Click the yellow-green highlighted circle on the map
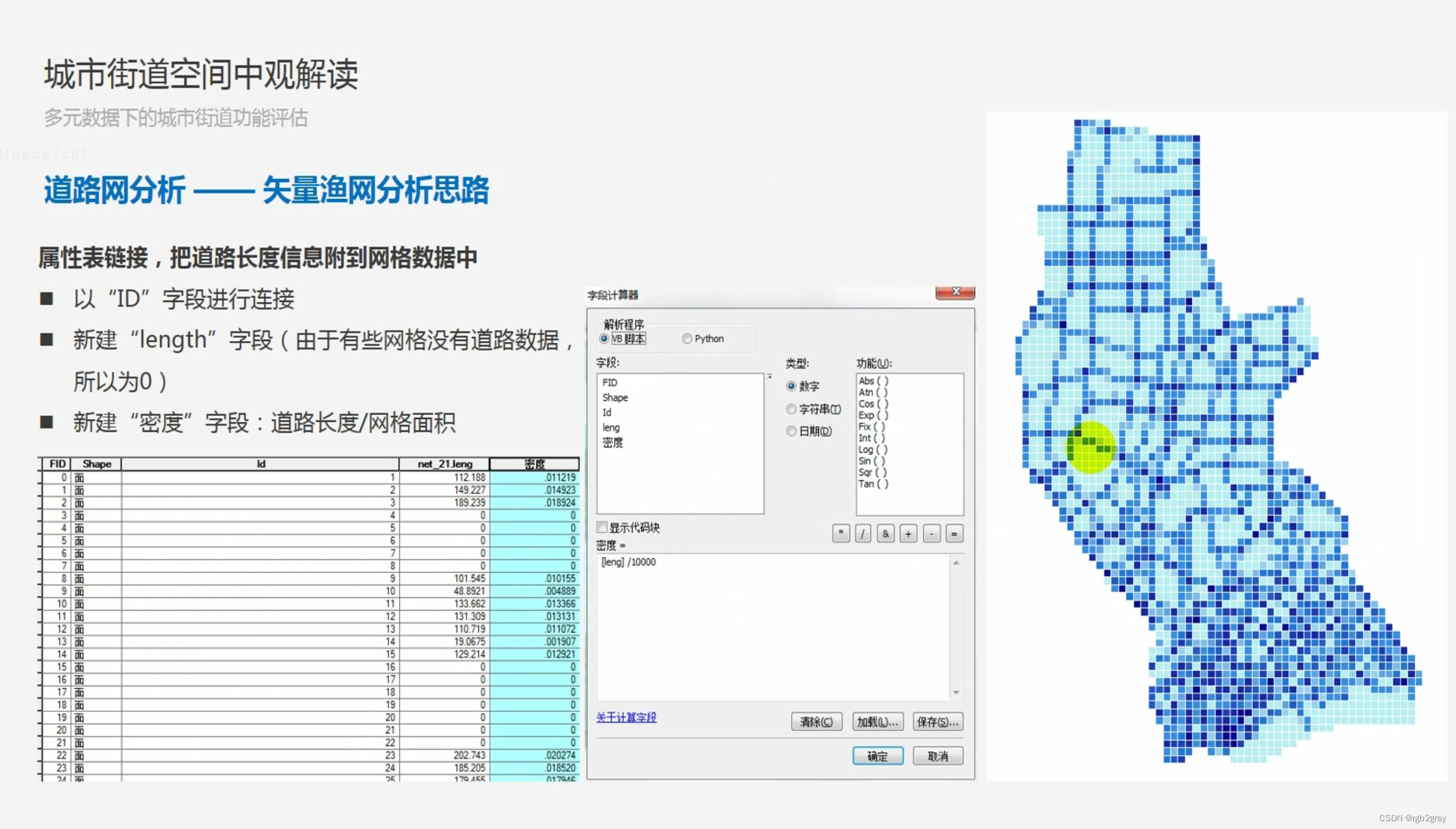 click(1090, 448)
